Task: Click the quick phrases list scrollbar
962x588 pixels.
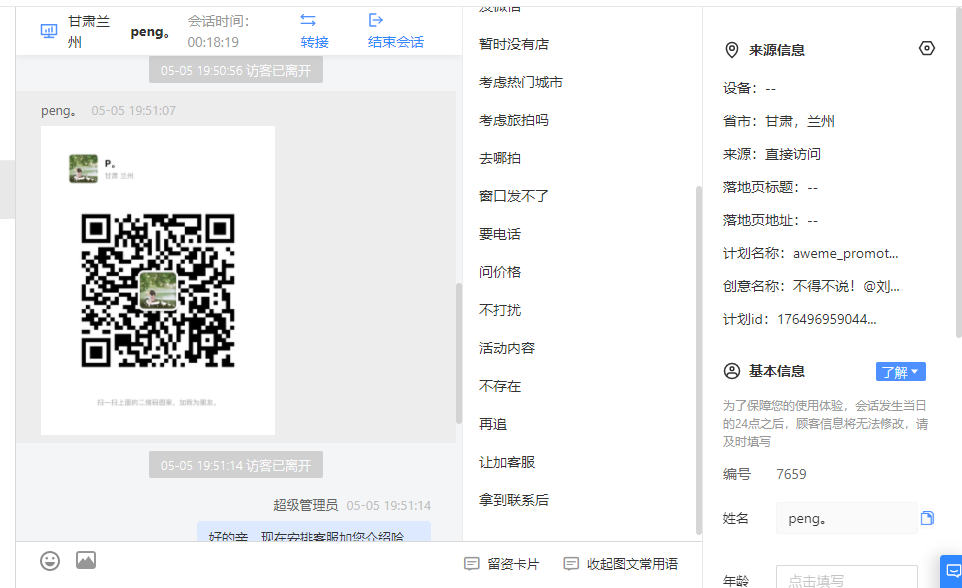Action: (698, 360)
